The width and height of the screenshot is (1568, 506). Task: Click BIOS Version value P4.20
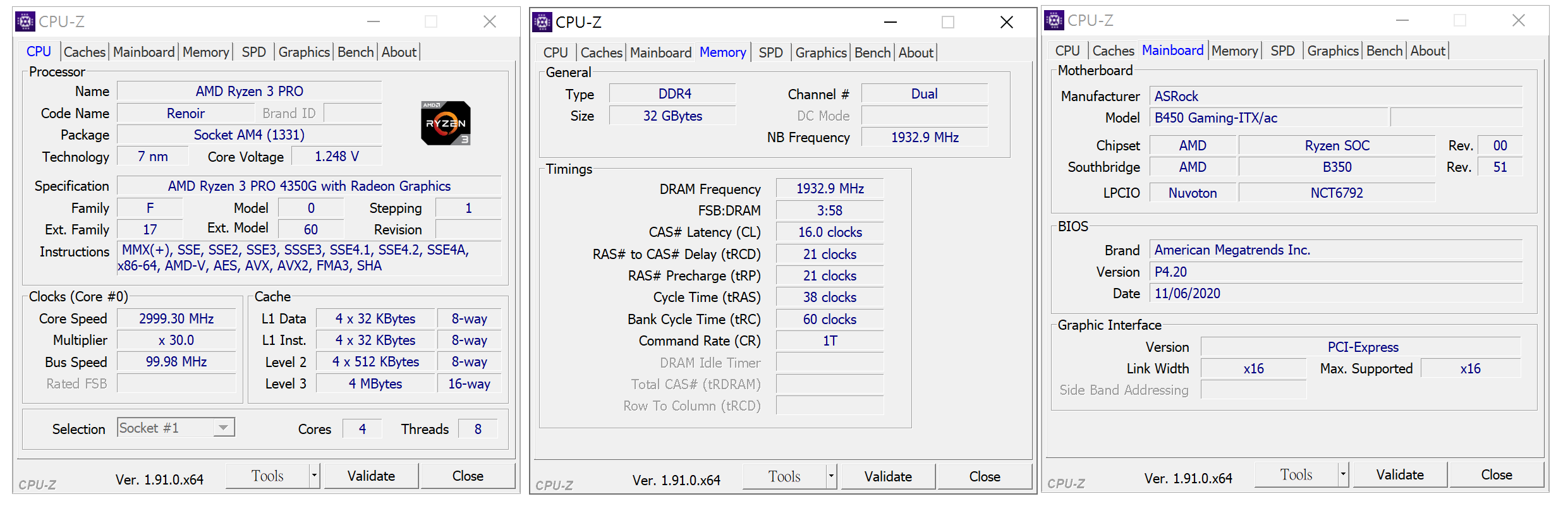(x=1336, y=272)
